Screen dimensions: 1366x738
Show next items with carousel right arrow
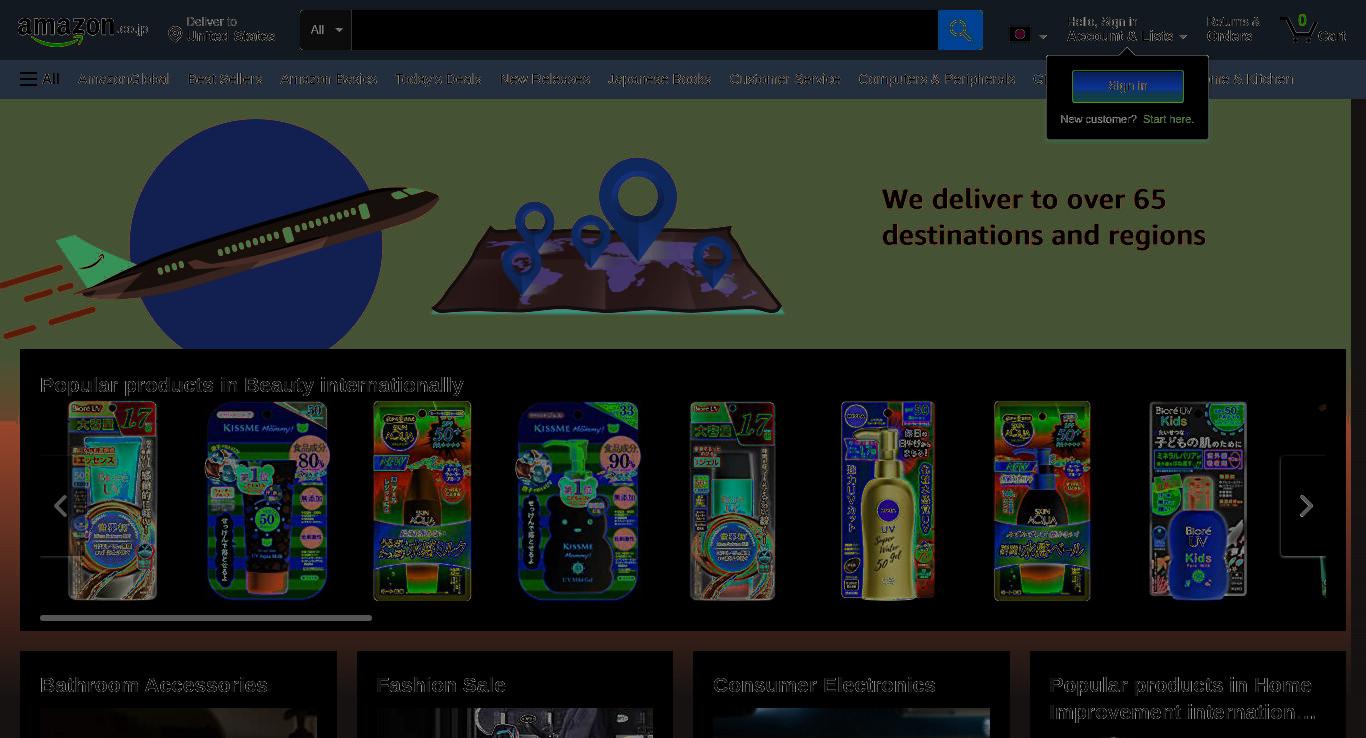point(1304,506)
